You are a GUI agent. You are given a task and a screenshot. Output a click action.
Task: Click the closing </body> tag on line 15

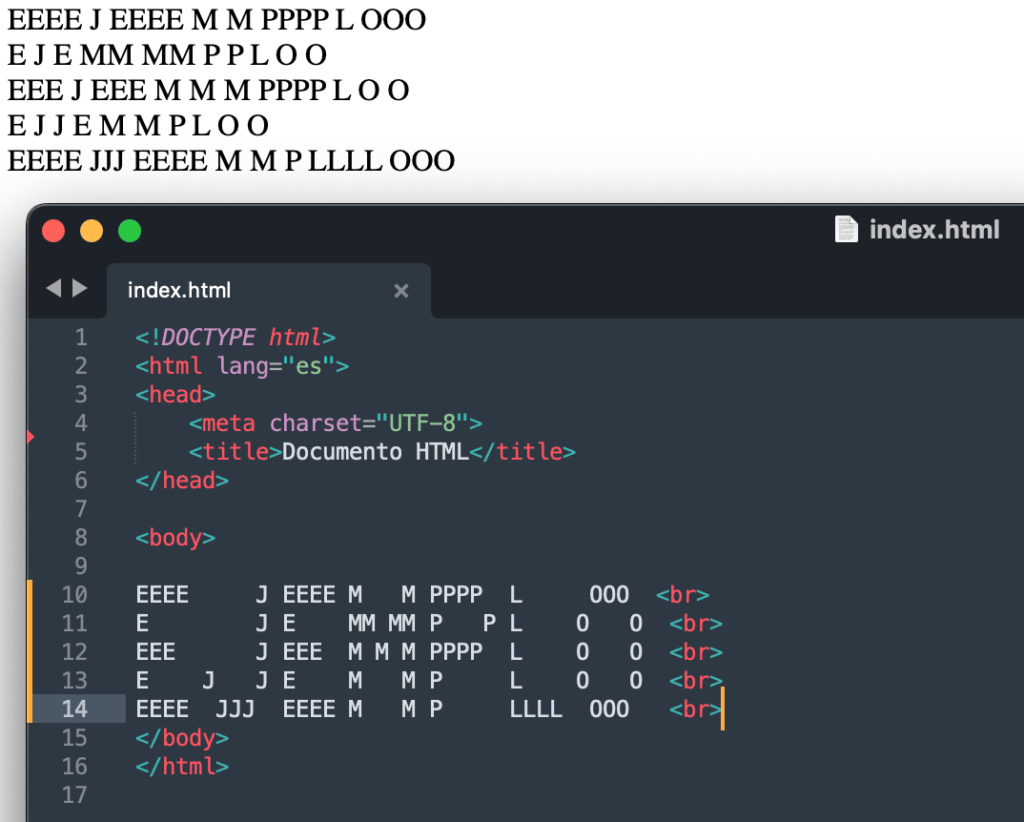182,738
